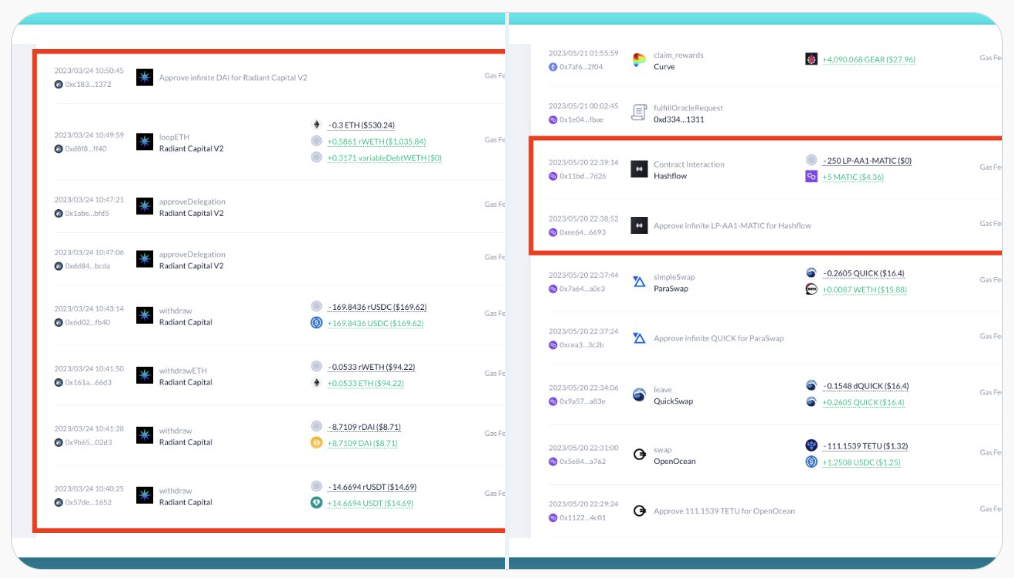This screenshot has width=1014, height=578.
Task: Open transaction hash 0xd8f8...ff40
Action: pos(85,149)
